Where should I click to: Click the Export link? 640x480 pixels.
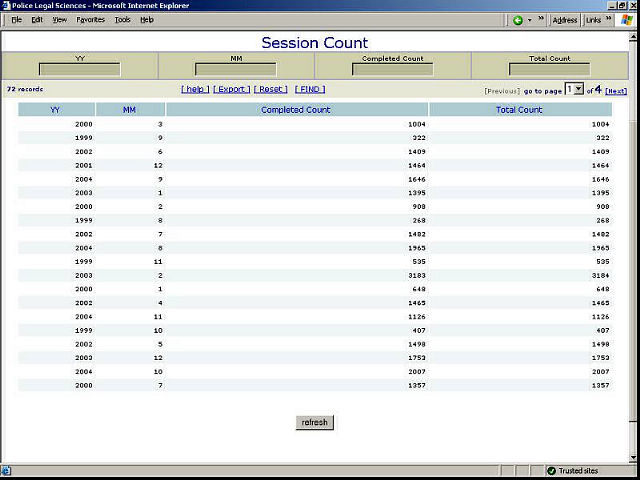click(x=232, y=89)
